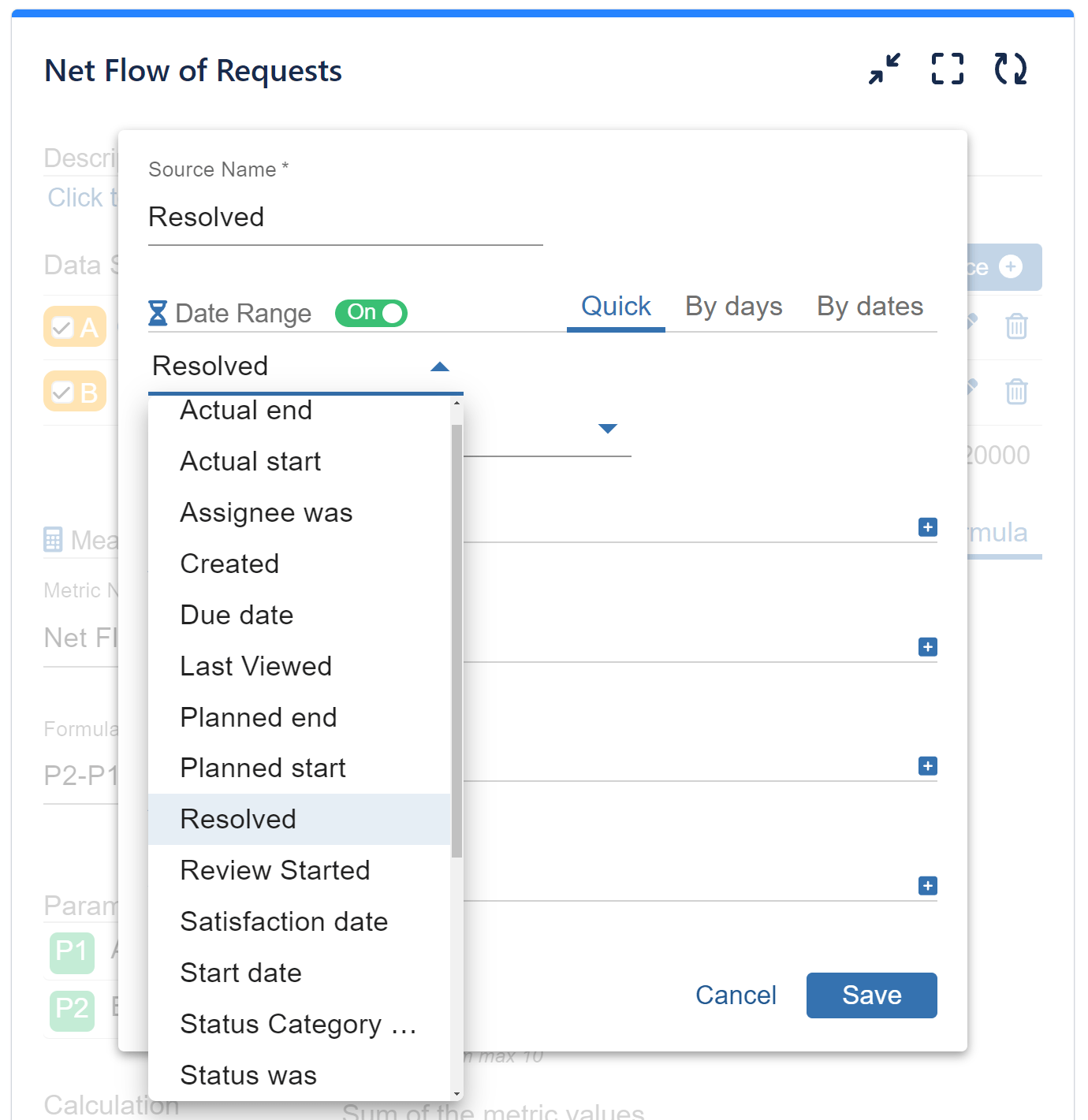Select Created from the date field list
The width and height of the screenshot is (1088, 1120).
tap(229, 564)
